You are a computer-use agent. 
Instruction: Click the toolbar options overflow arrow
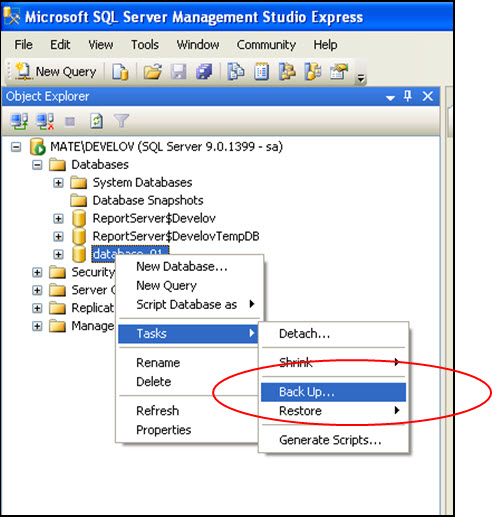coord(360,78)
